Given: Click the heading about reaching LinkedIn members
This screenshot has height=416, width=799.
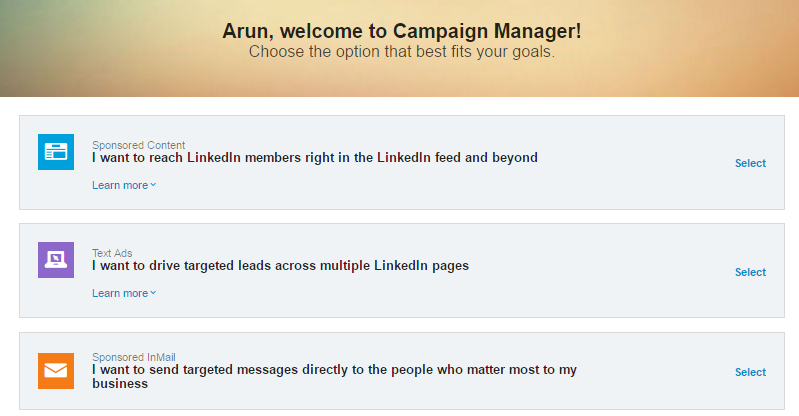Looking at the screenshot, I should [314, 158].
